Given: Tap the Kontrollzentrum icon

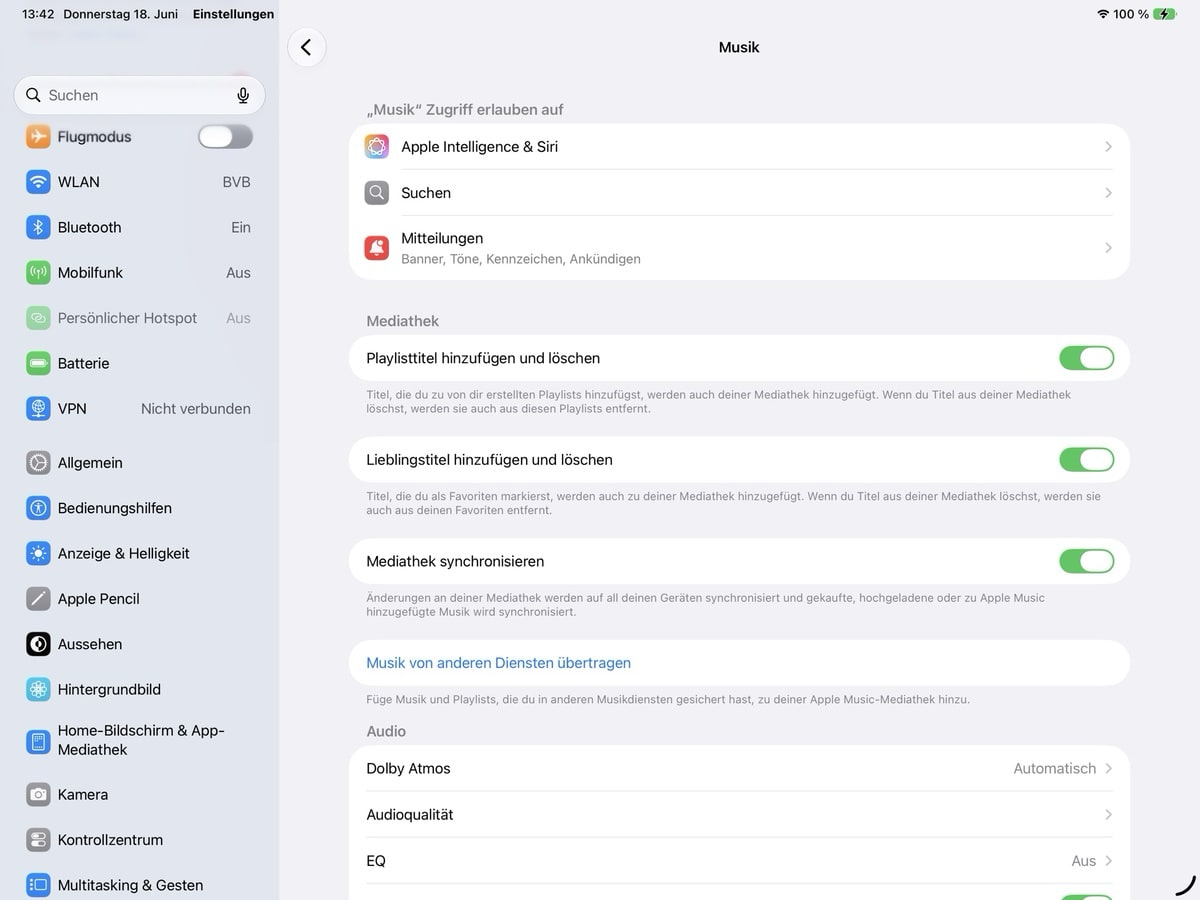Looking at the screenshot, I should point(38,840).
